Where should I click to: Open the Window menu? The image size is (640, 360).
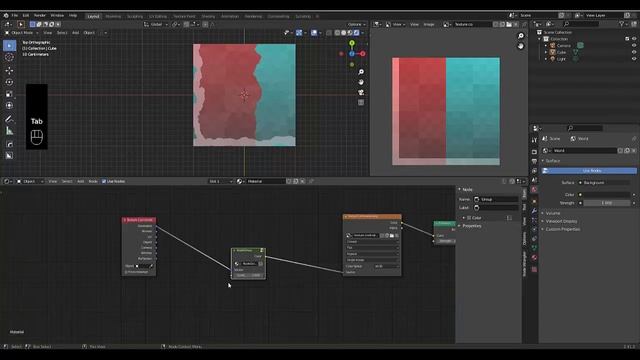57,16
